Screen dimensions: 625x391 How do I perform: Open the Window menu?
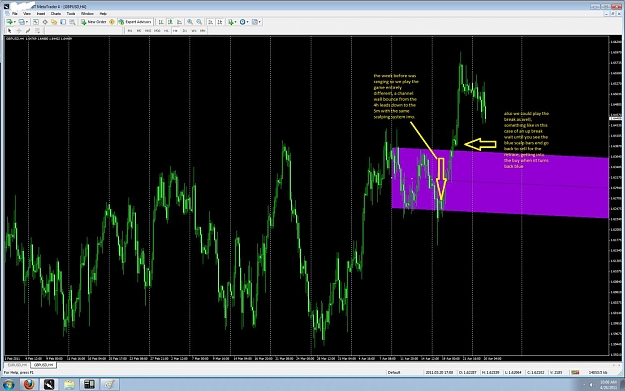coord(87,14)
